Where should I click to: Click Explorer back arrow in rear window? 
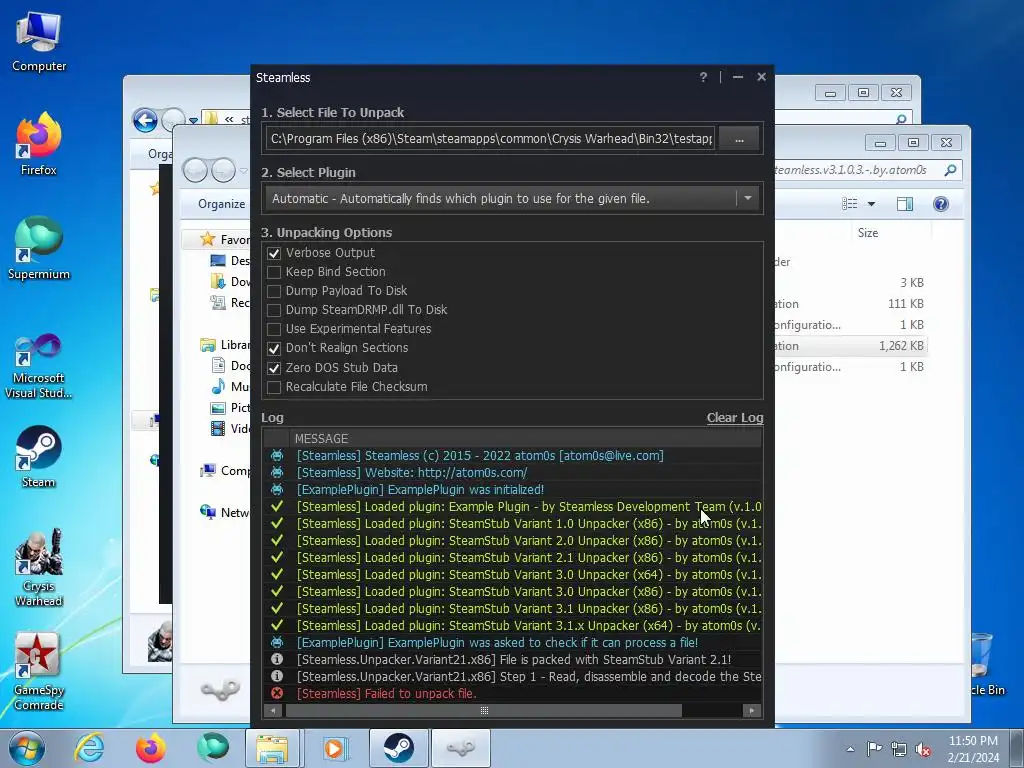coord(145,120)
